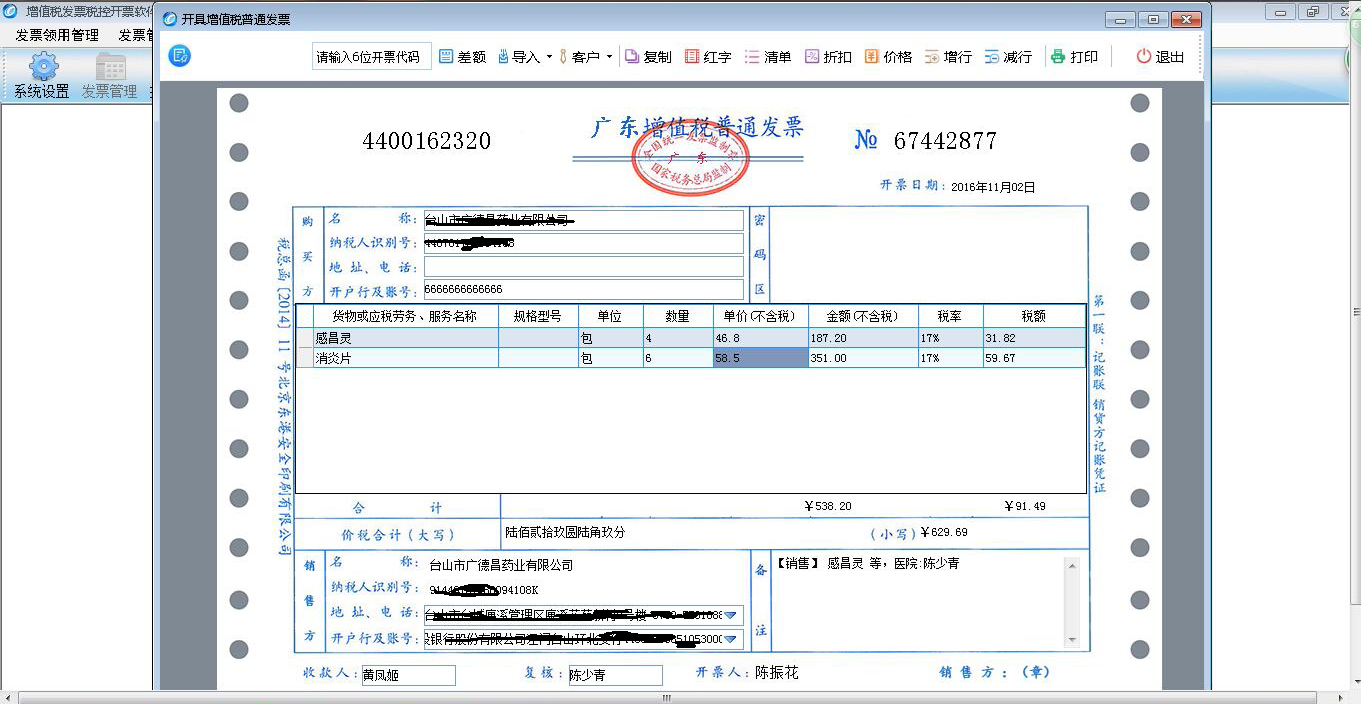Remove a row using 减行
Screen dimensions: 1361x704
pos(1008,57)
